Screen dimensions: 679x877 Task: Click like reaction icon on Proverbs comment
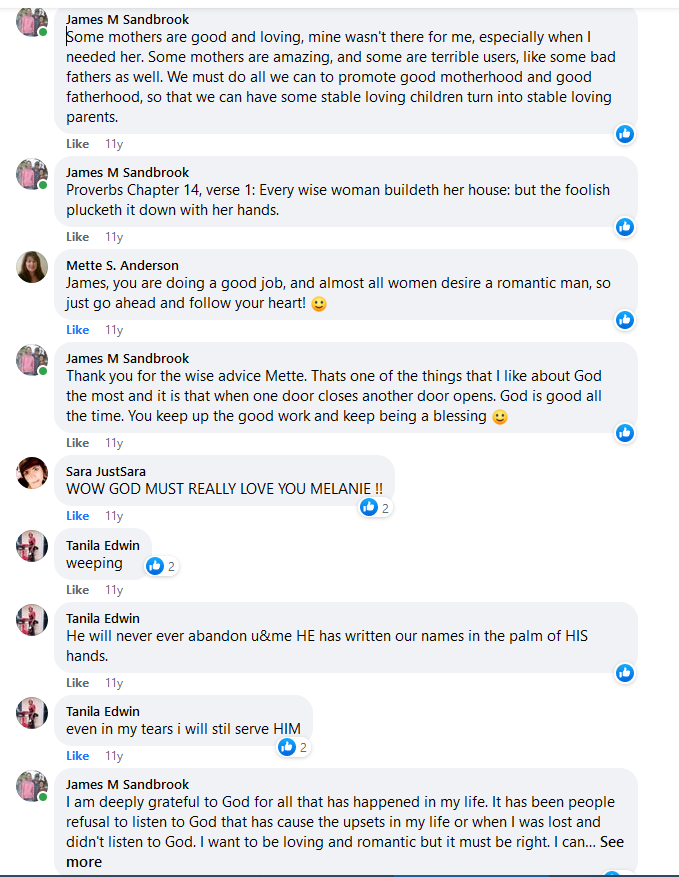coord(625,227)
